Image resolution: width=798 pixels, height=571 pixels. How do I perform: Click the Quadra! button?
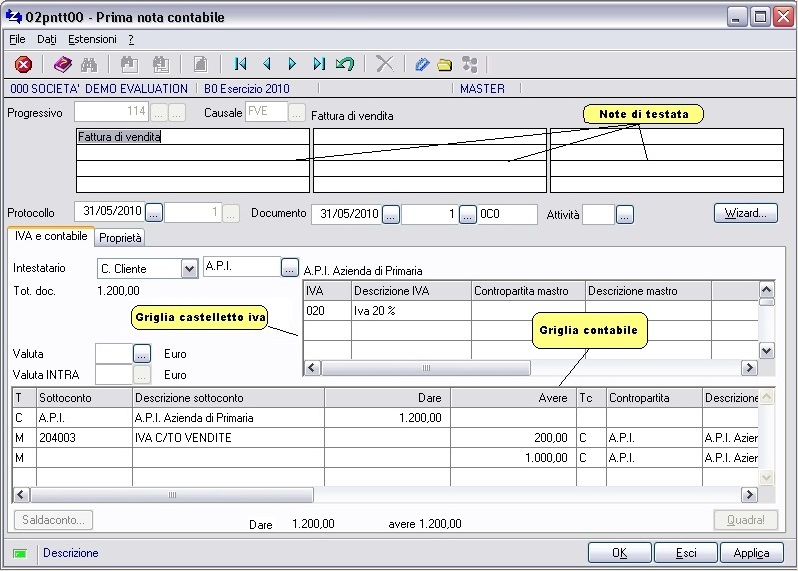tap(746, 520)
